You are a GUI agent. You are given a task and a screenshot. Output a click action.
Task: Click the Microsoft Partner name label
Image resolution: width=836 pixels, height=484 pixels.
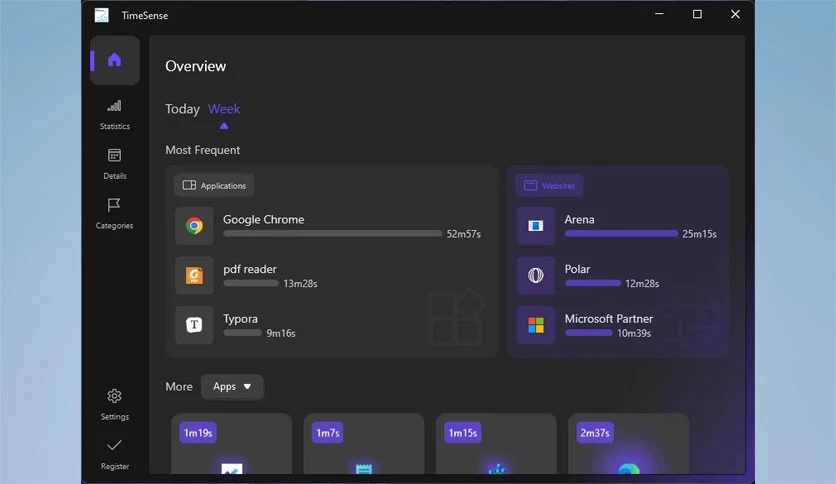click(x=609, y=319)
